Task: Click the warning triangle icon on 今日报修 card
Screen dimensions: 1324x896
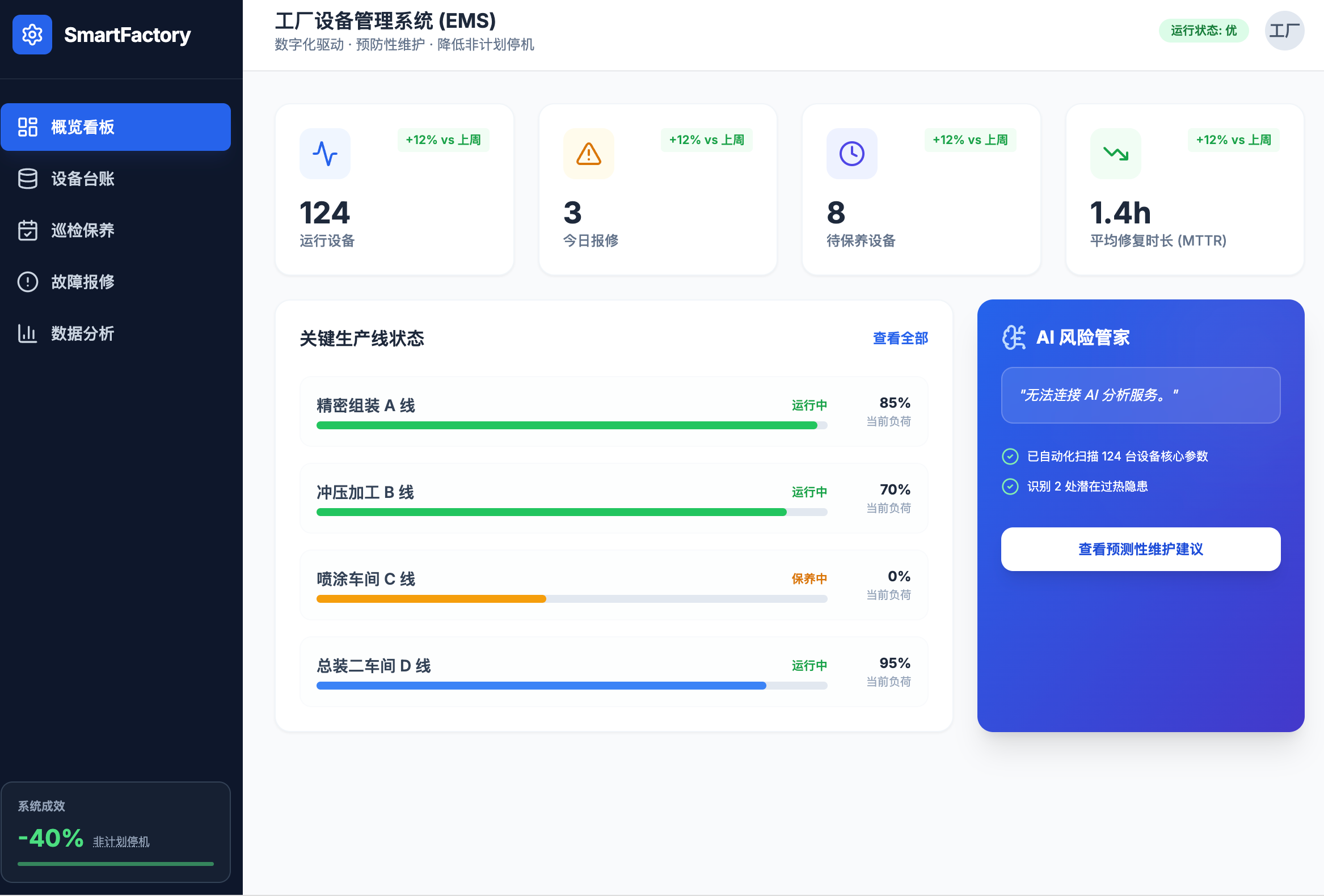Action: (588, 154)
